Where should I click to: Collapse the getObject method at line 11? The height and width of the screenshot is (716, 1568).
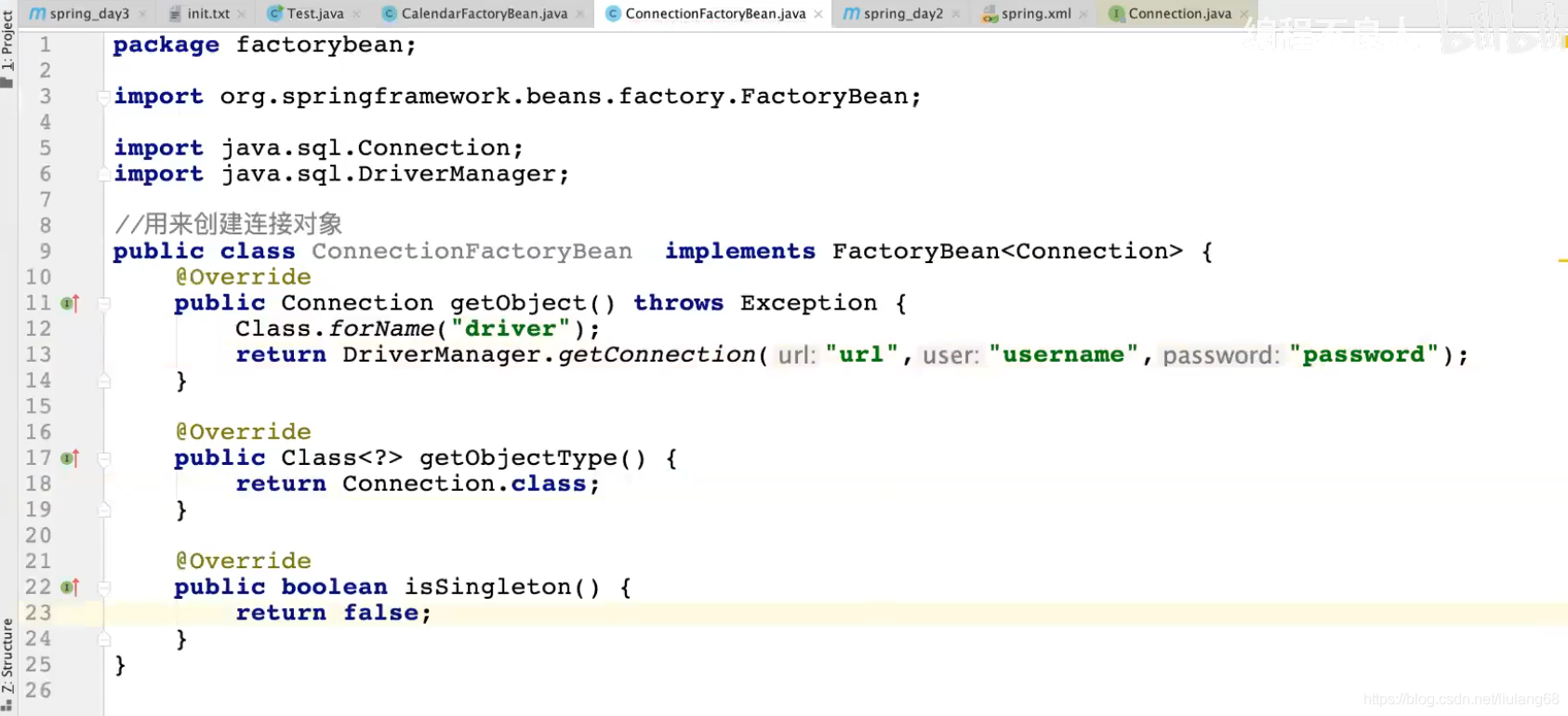pyautogui.click(x=104, y=303)
